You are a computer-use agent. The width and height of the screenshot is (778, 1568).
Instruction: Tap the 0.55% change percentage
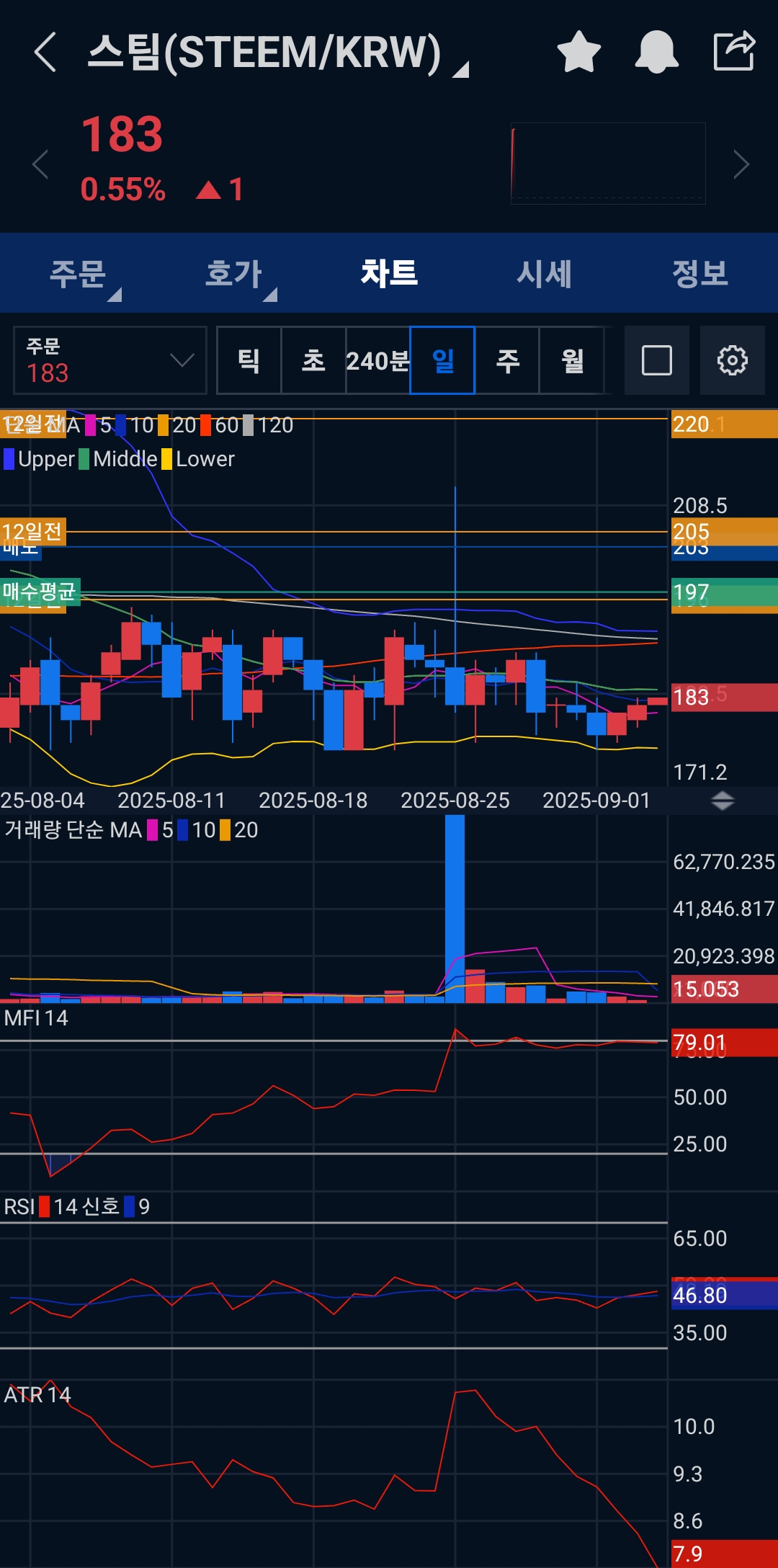[x=123, y=190]
